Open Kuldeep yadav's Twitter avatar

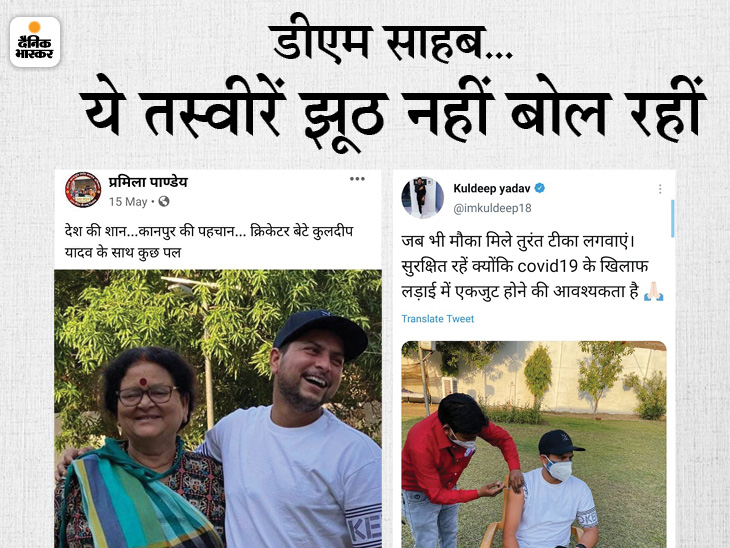[423, 197]
